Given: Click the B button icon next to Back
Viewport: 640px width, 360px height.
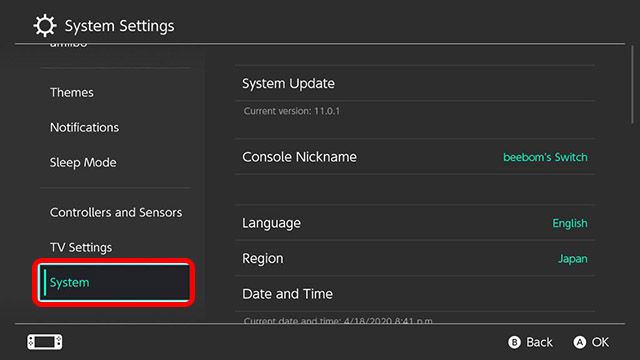Looking at the screenshot, I should point(514,342).
